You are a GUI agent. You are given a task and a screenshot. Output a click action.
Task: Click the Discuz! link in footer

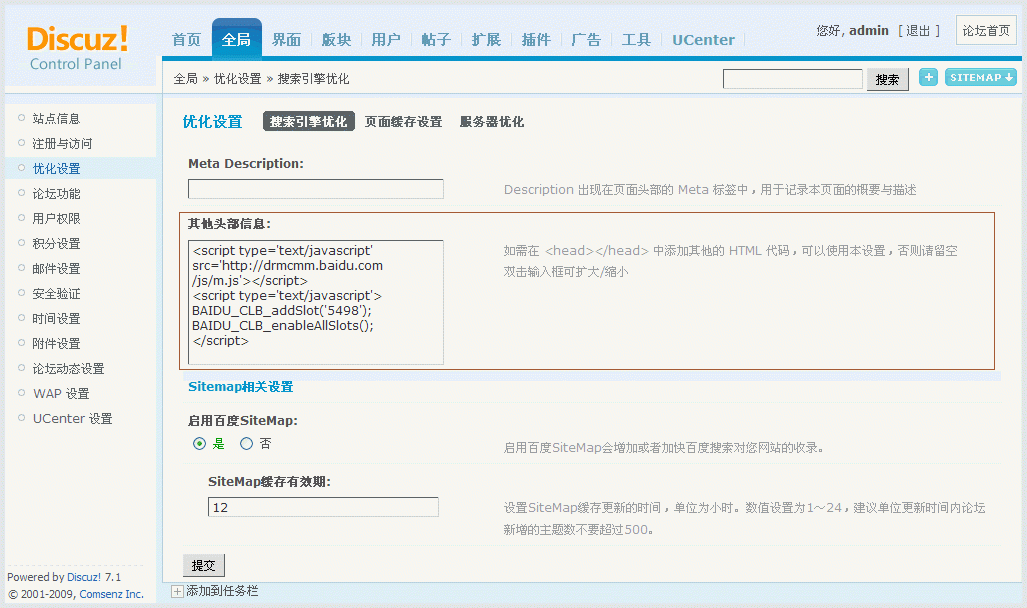[84, 577]
